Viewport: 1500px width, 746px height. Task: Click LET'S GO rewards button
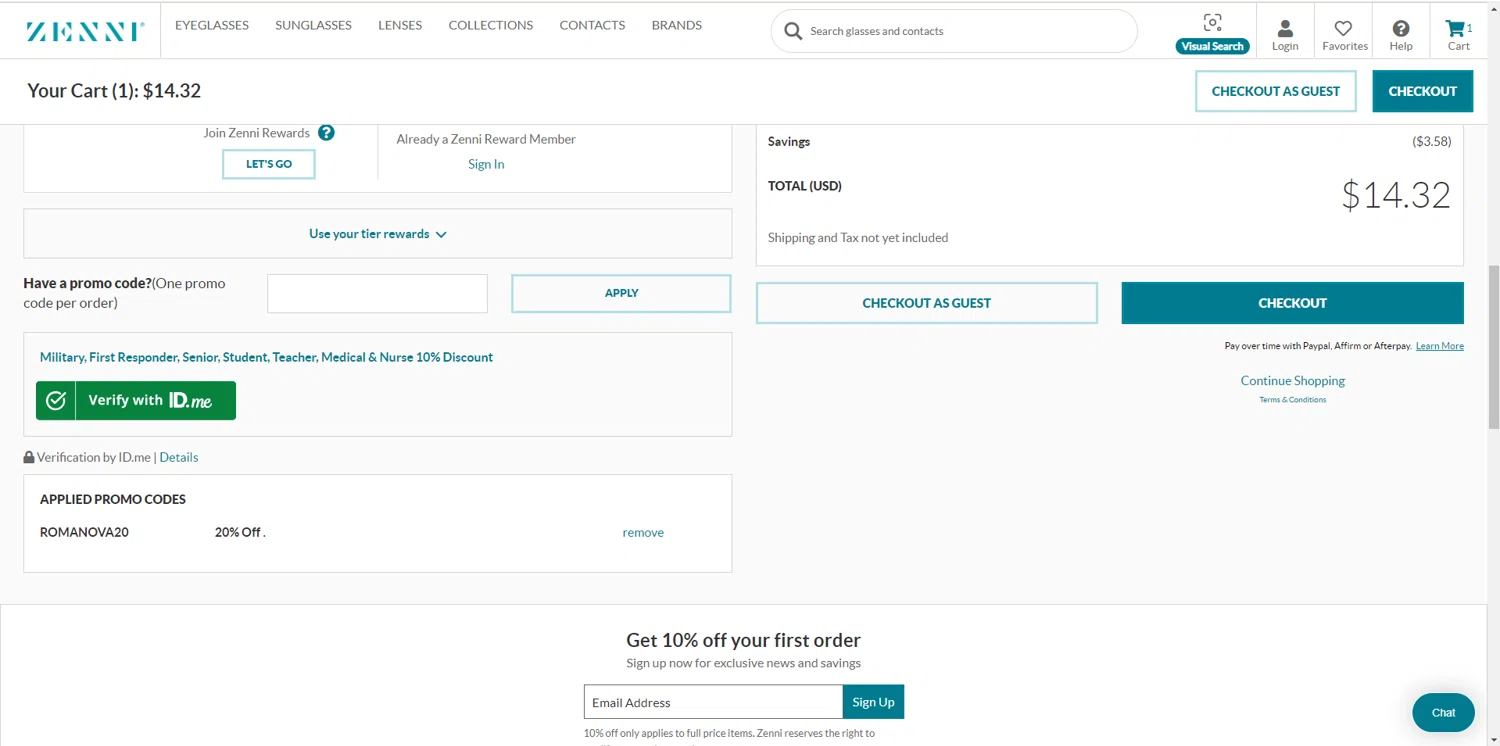point(269,164)
